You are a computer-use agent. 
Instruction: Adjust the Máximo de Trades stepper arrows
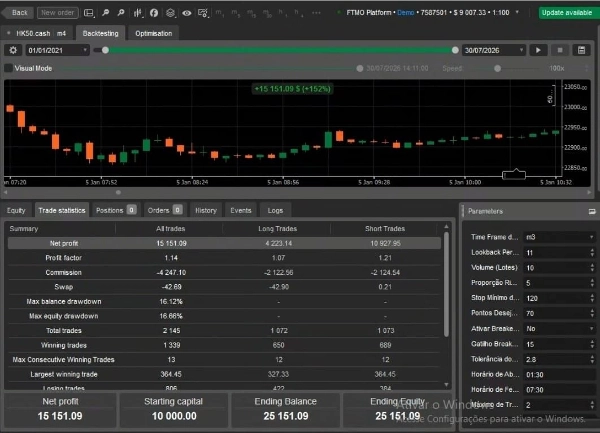592,405
